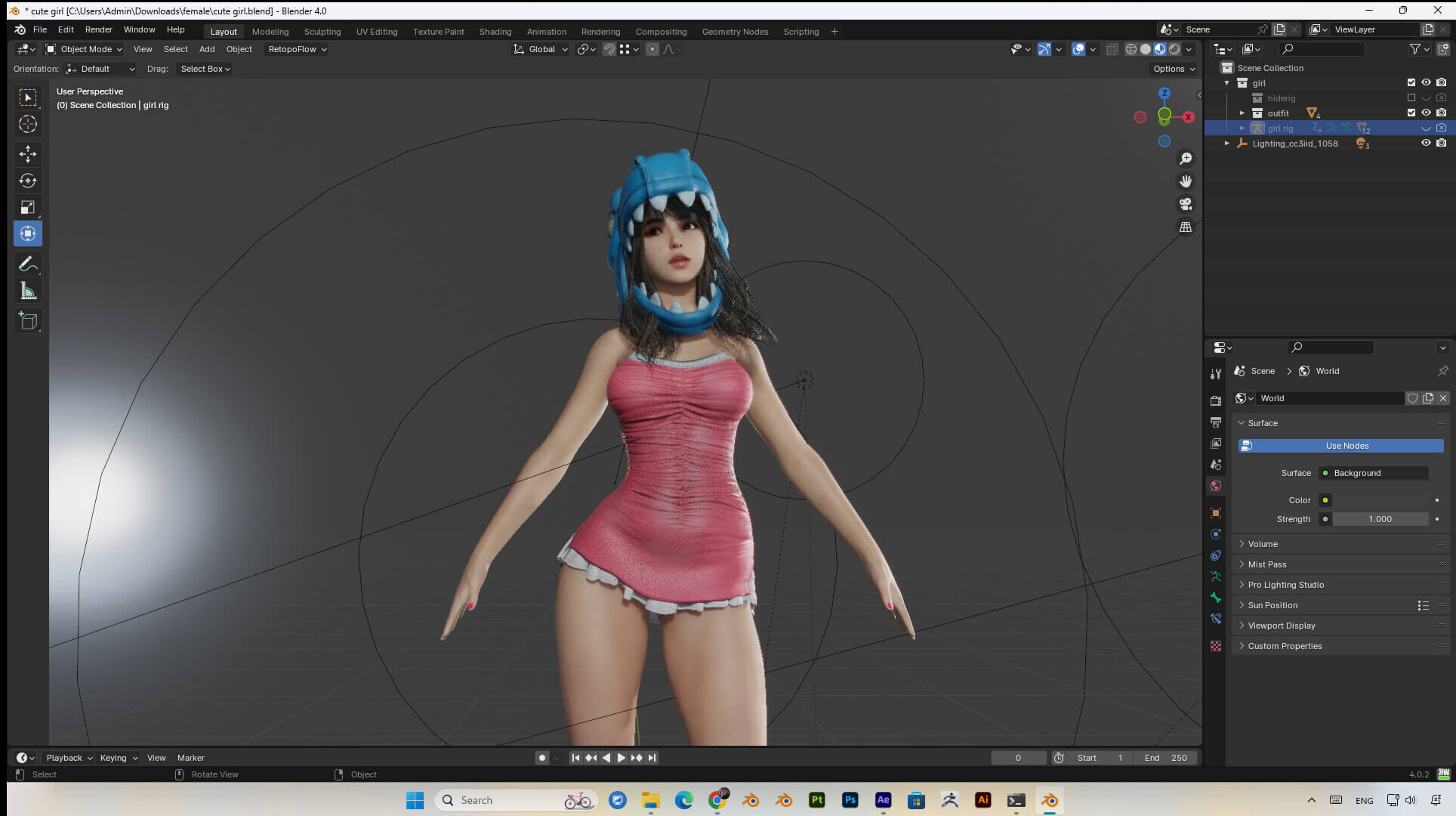Image resolution: width=1456 pixels, height=816 pixels.
Task: Toggle the outfit collection checkbox
Action: (x=1411, y=113)
